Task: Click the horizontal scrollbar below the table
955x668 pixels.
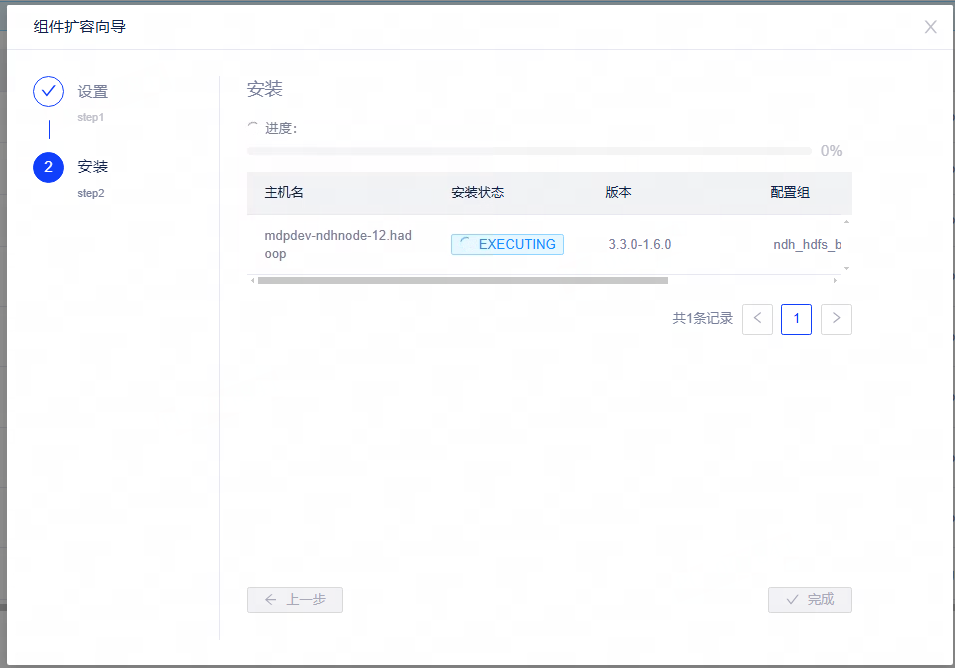Action: coord(464,280)
